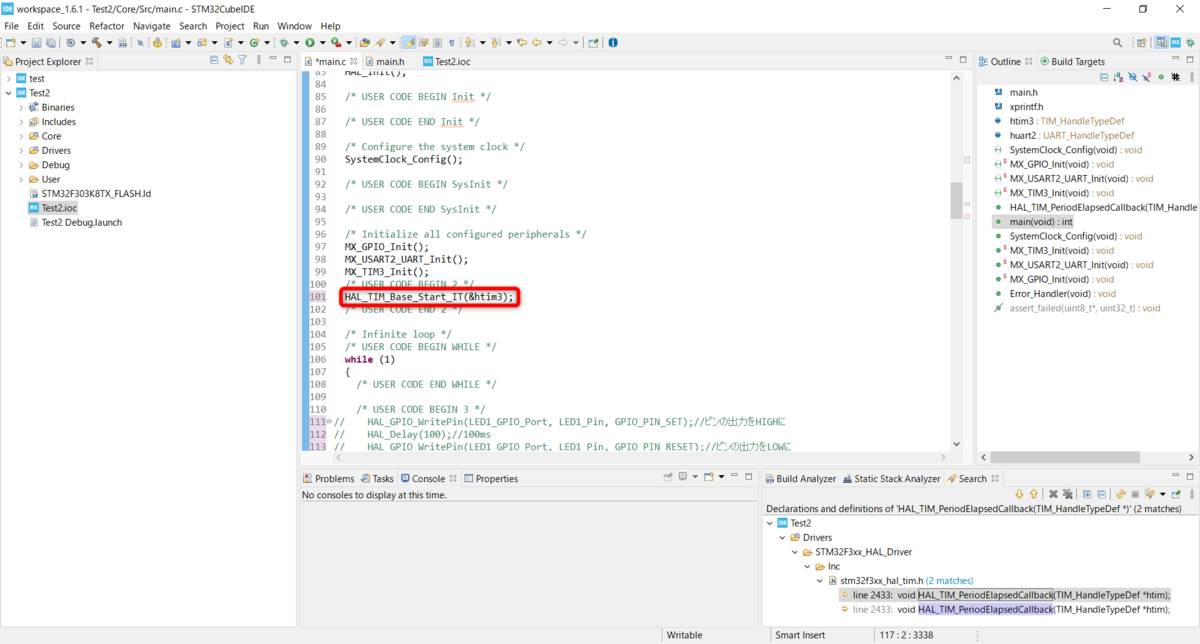Open the Build Targets tab
Image resolution: width=1200 pixels, height=644 pixels.
tap(1072, 61)
